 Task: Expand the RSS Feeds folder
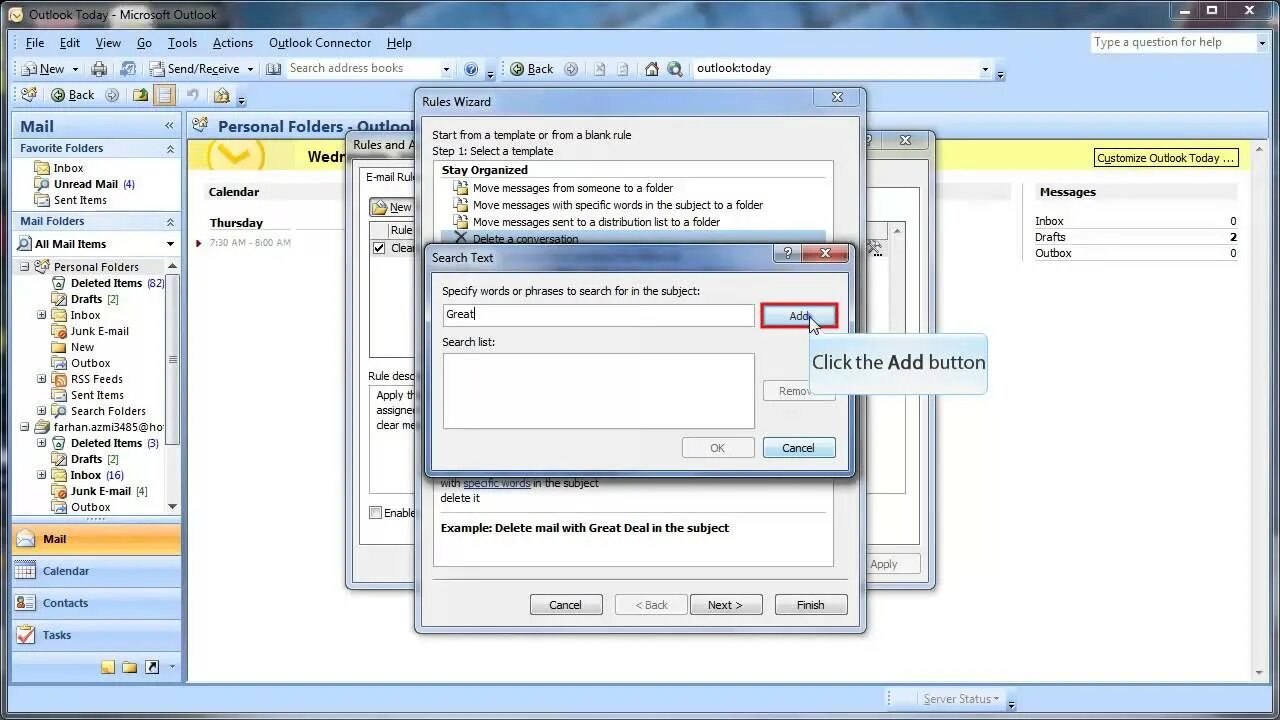[42, 379]
